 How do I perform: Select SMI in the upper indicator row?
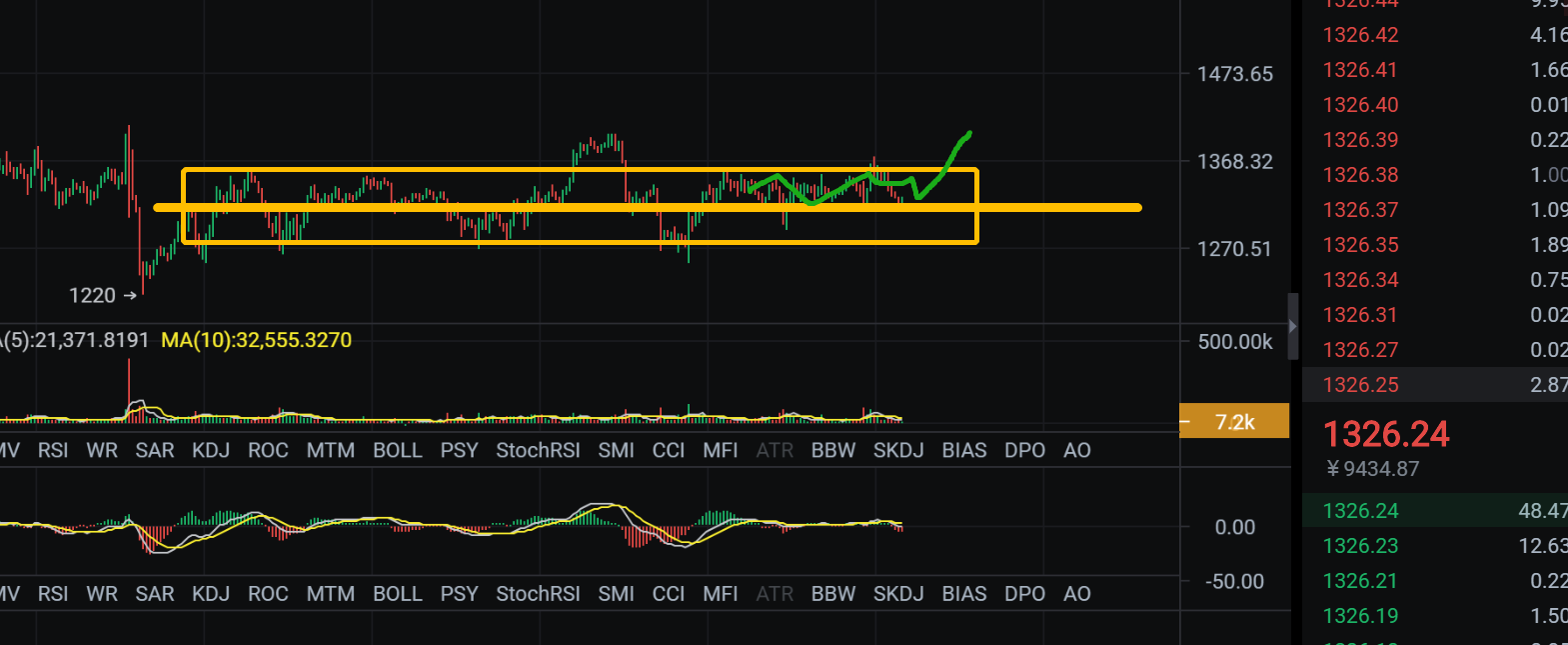617,450
